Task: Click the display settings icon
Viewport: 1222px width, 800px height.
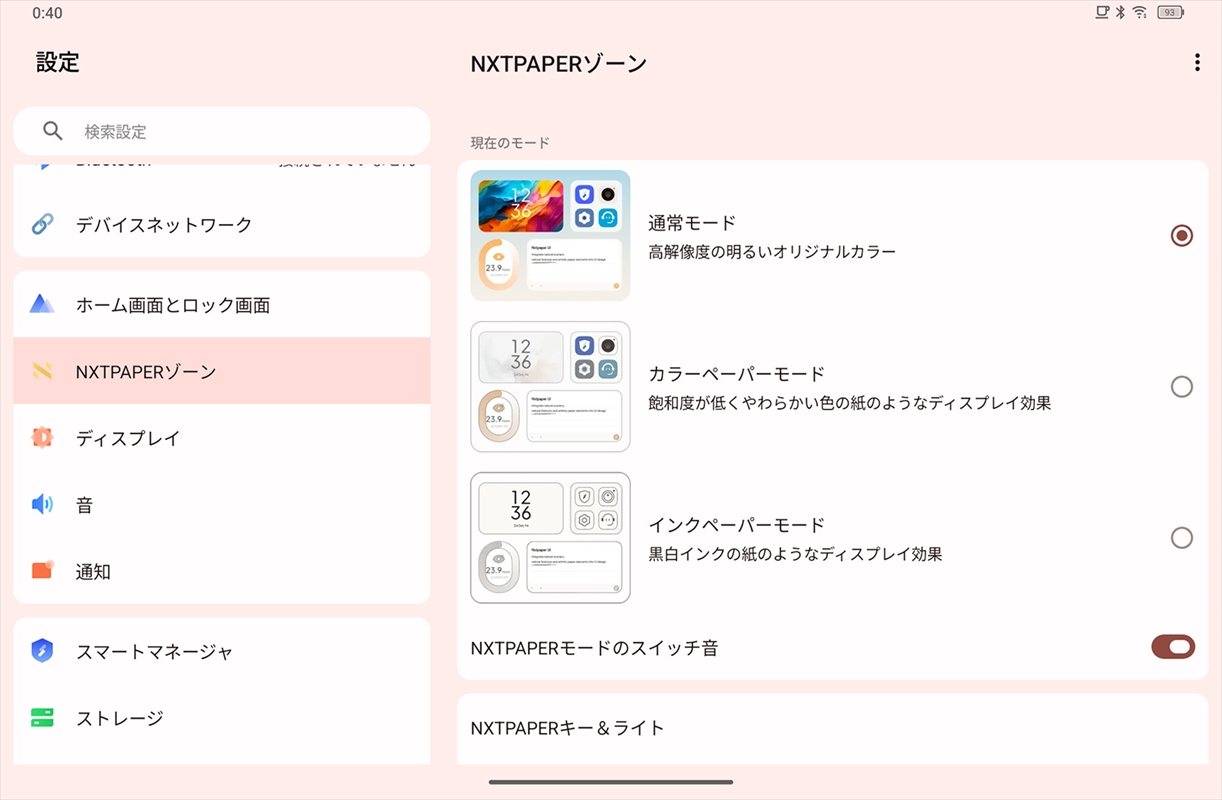Action: 42,438
